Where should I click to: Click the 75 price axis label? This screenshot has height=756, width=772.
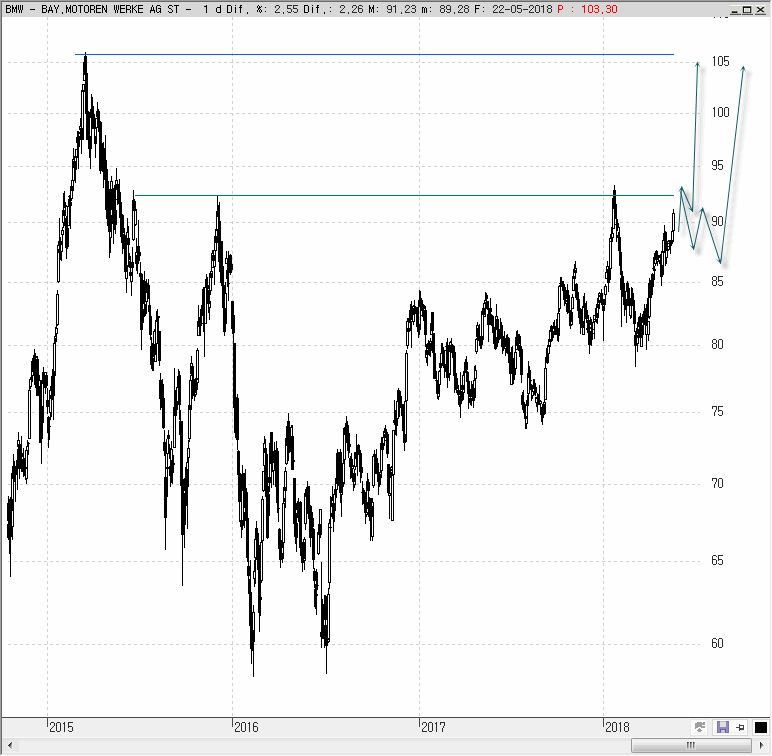click(x=717, y=411)
